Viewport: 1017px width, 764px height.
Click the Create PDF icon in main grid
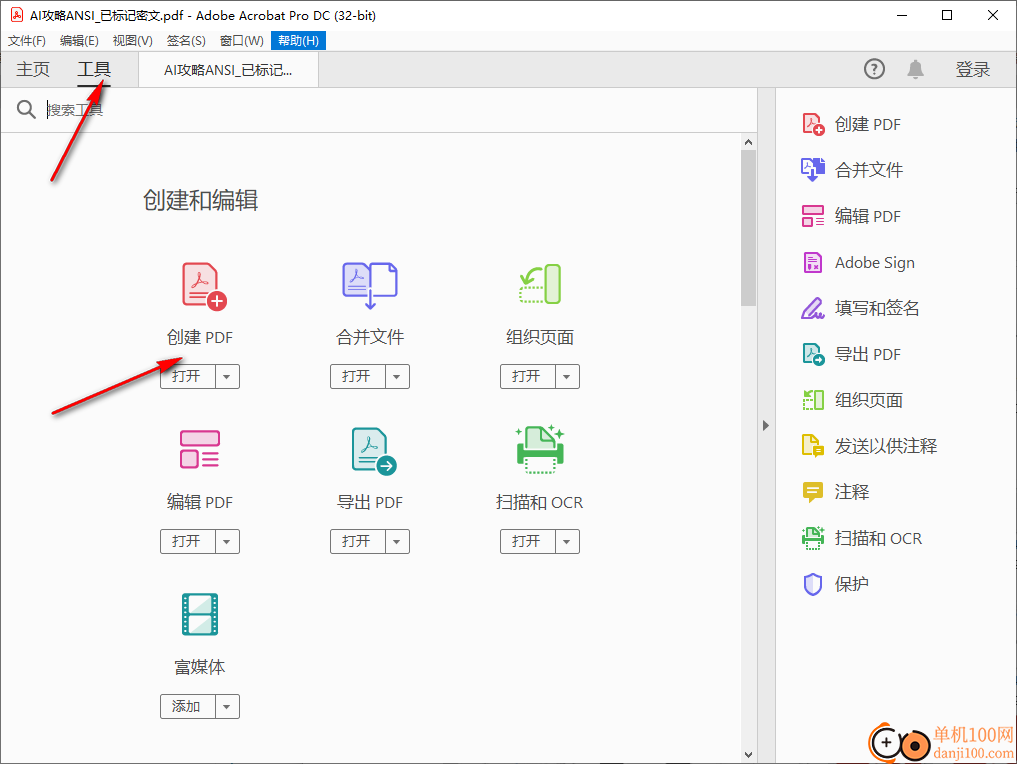(x=203, y=285)
